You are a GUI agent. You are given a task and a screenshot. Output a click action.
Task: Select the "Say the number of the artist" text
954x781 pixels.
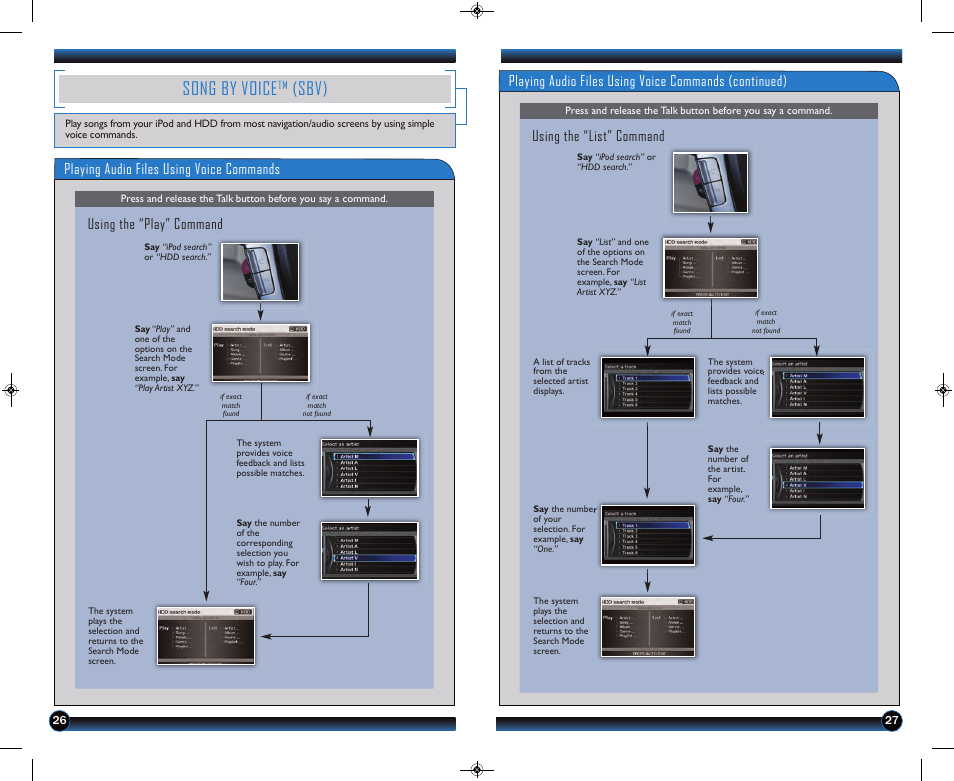(x=728, y=474)
